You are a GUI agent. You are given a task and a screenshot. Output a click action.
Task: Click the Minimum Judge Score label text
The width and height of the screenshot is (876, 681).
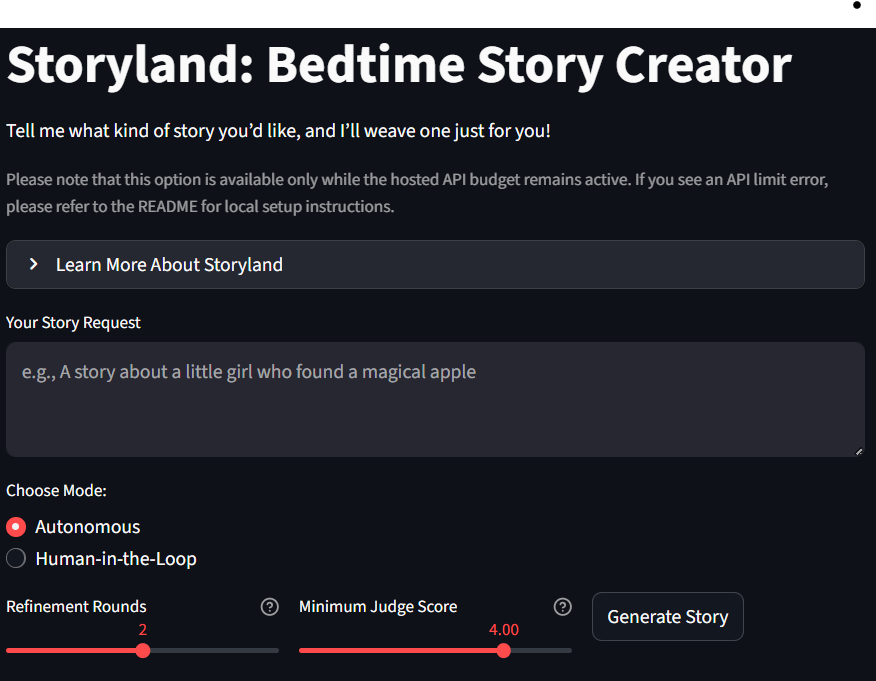378,607
